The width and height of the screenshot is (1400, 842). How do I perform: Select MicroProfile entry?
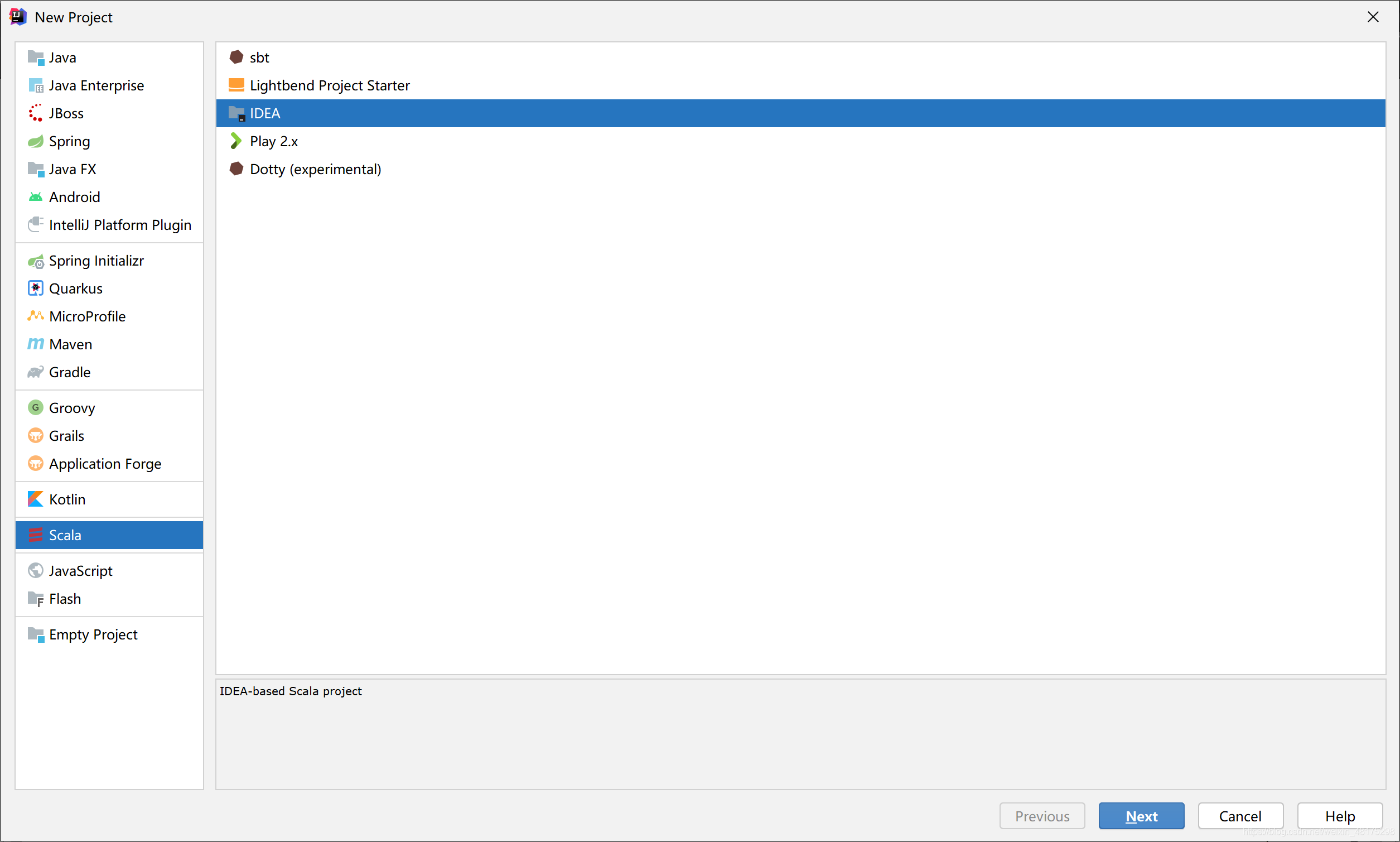point(109,316)
